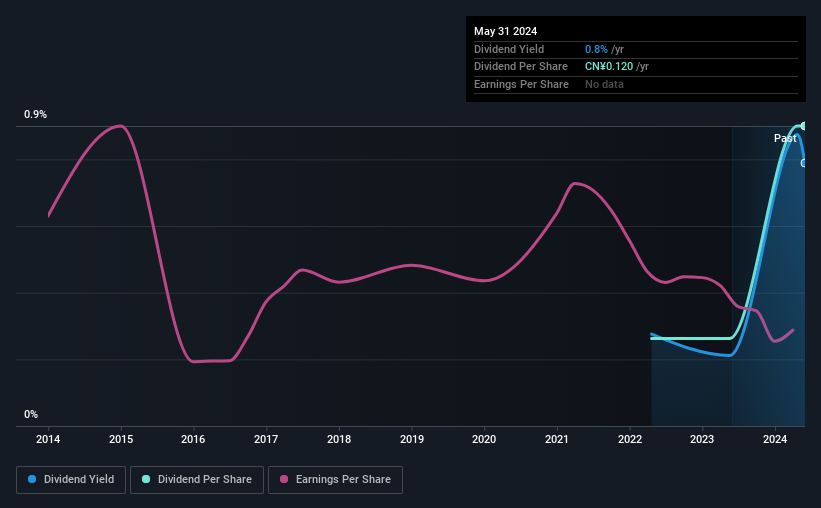Click the pink Earnings Per Share legend dot
Screen dimensions: 821x508
pyautogui.click(x=284, y=479)
